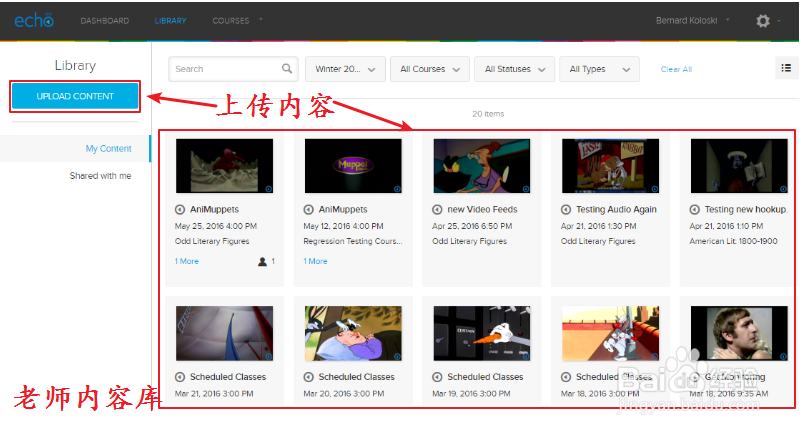Click media icon beside Testing new hookup

(x=694, y=209)
